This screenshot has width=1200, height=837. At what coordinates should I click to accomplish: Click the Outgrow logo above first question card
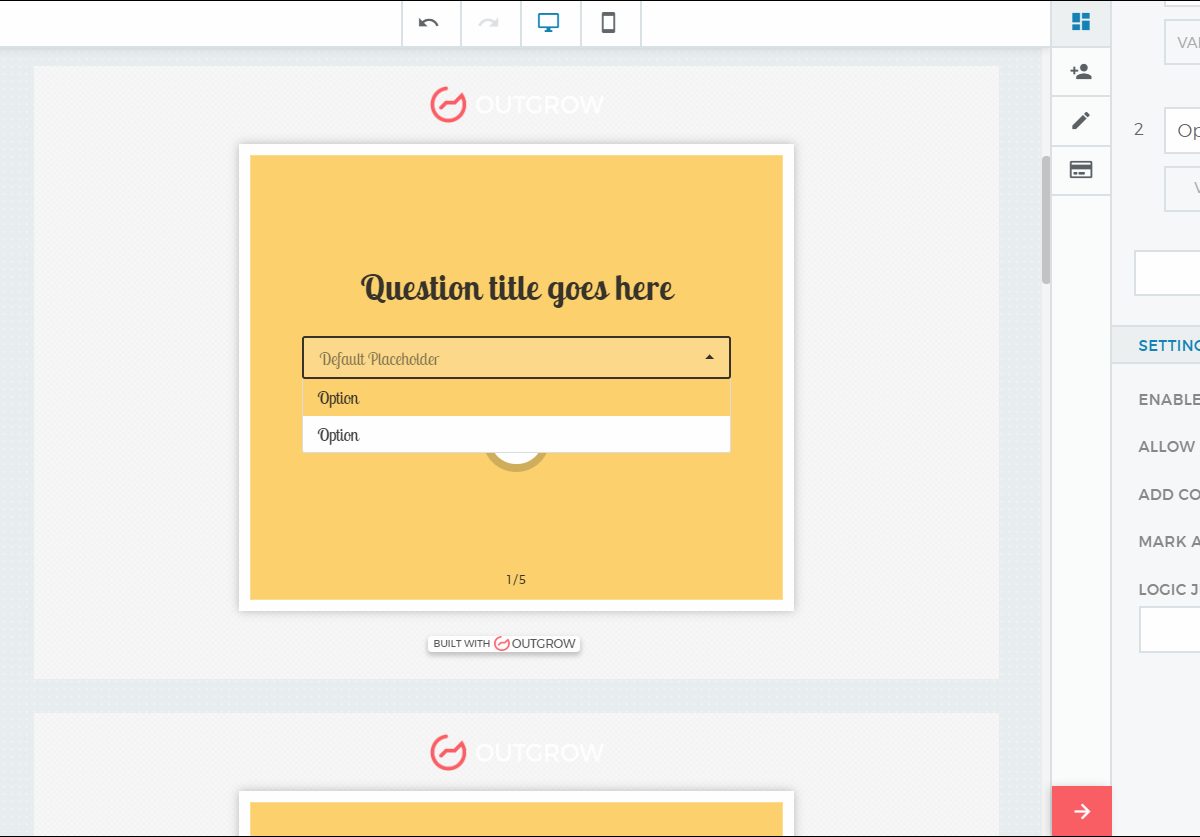click(517, 104)
